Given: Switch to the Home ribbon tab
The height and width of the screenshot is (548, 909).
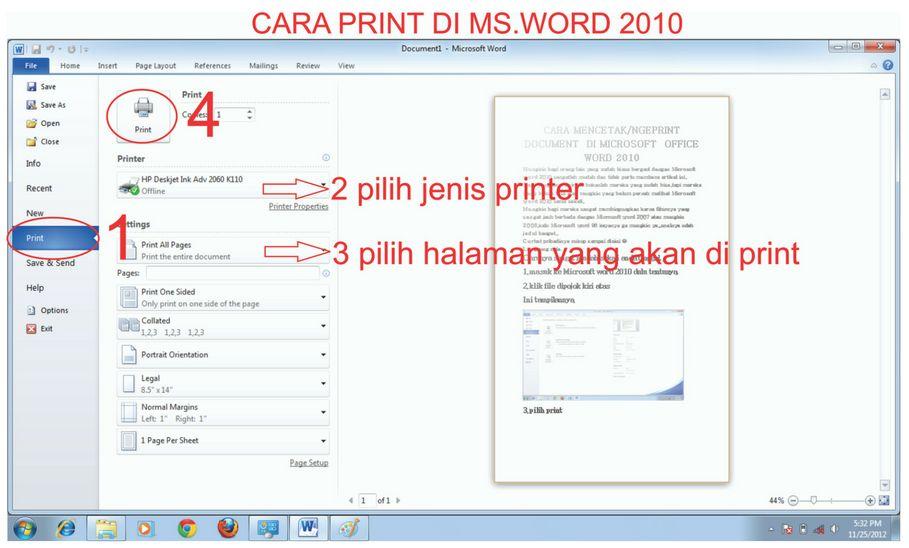Looking at the screenshot, I should tap(70, 66).
